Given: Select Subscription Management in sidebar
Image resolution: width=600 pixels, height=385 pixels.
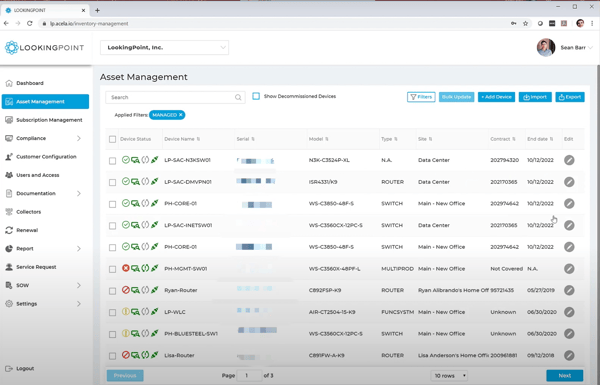Looking at the screenshot, I should tap(45, 120).
